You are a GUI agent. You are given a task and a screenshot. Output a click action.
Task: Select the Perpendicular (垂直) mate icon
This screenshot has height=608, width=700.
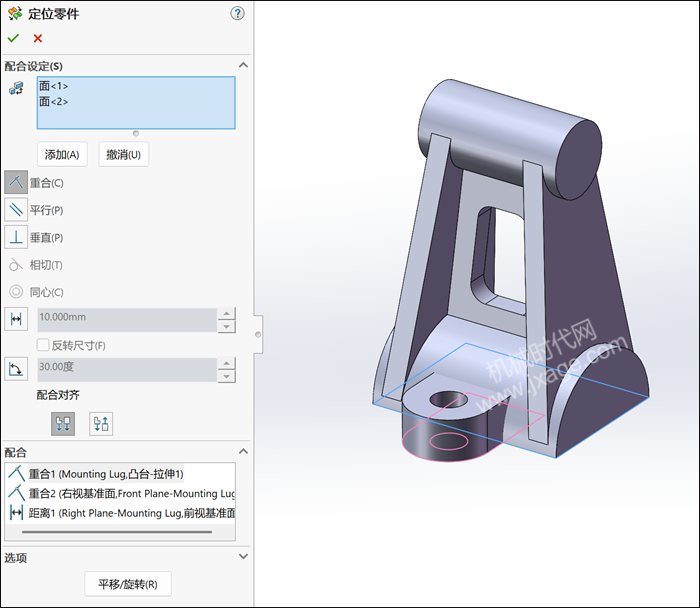click(17, 237)
